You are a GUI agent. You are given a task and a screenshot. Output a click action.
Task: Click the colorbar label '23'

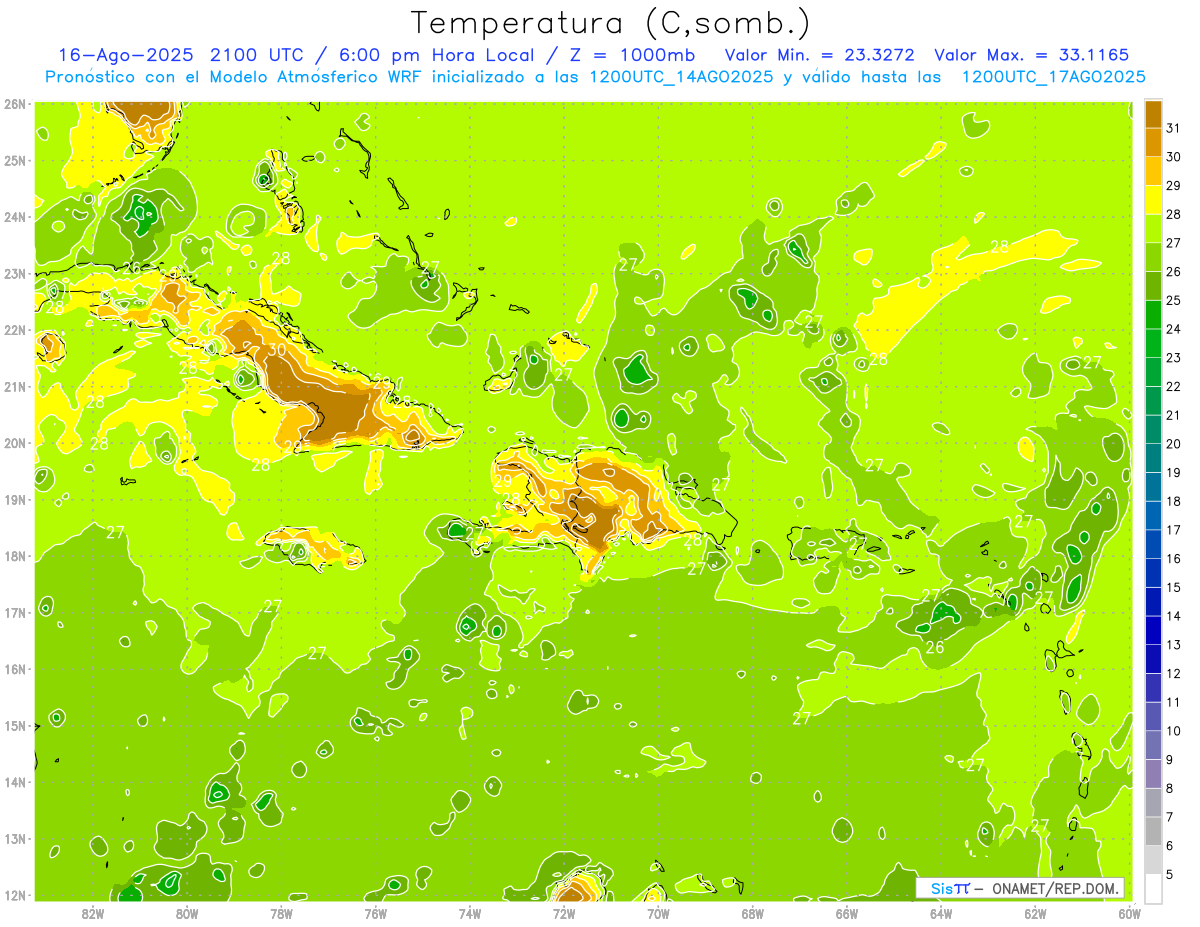click(1174, 358)
